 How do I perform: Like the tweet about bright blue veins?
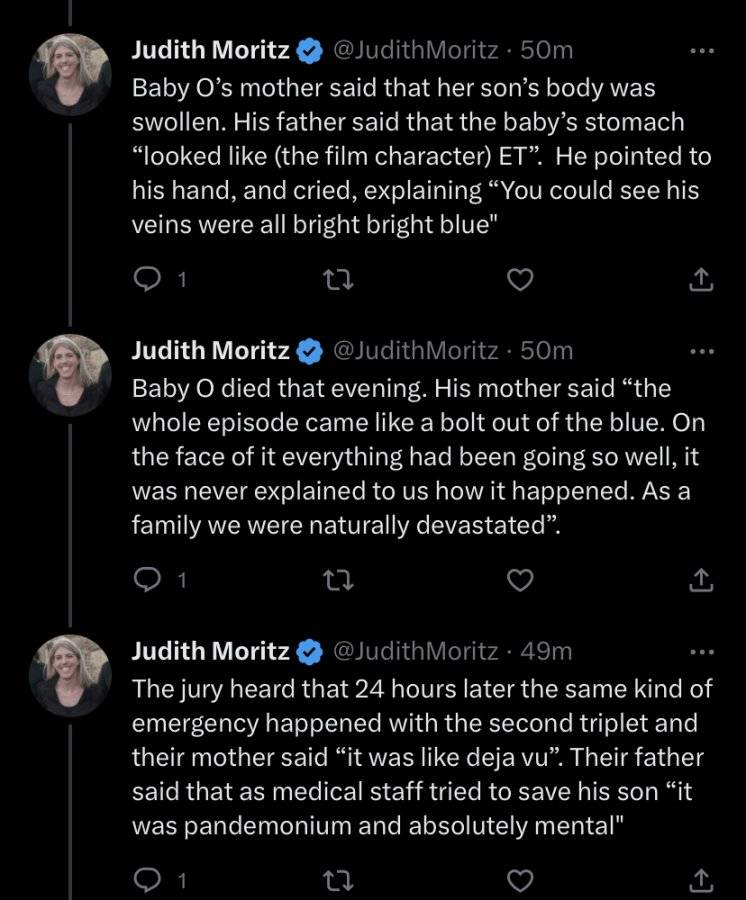tap(520, 280)
